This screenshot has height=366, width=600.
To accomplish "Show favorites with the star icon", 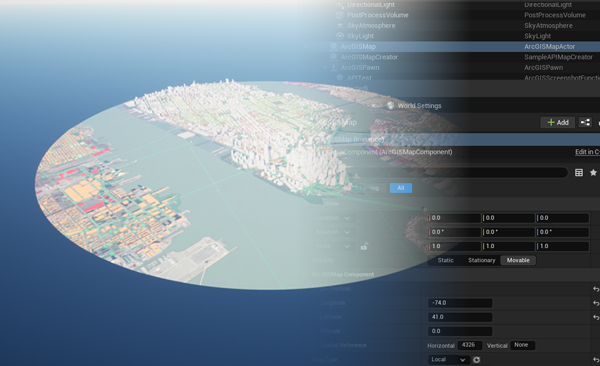I will (593, 173).
